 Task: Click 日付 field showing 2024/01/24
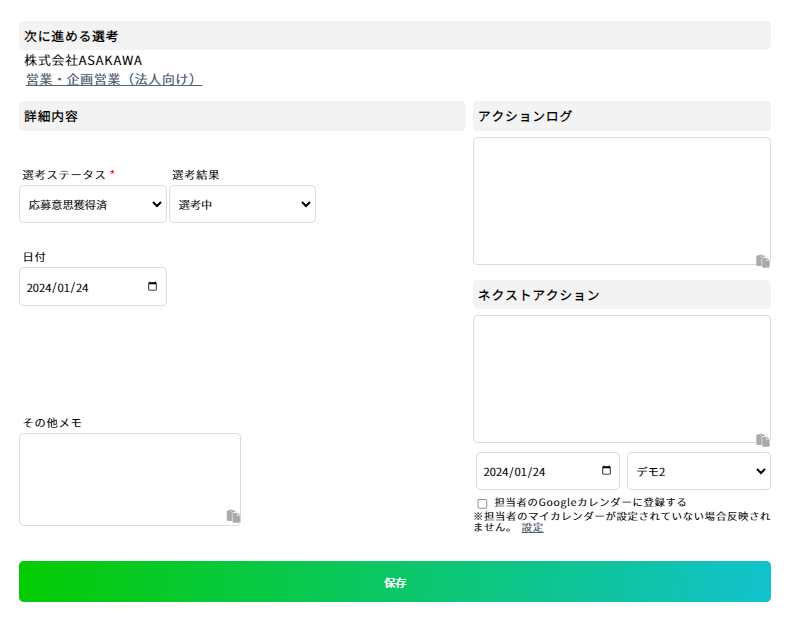tap(93, 287)
